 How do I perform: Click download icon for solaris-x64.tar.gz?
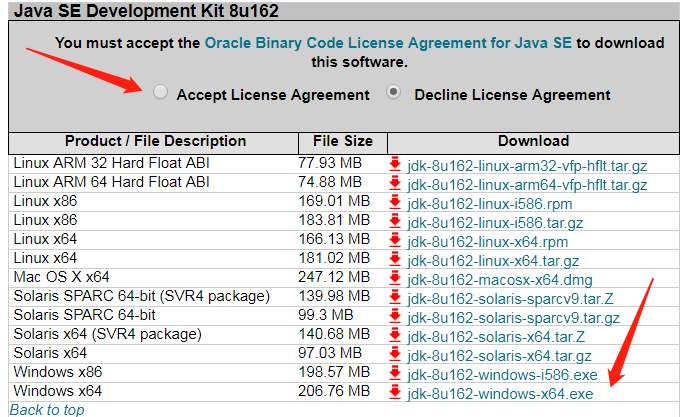click(395, 354)
